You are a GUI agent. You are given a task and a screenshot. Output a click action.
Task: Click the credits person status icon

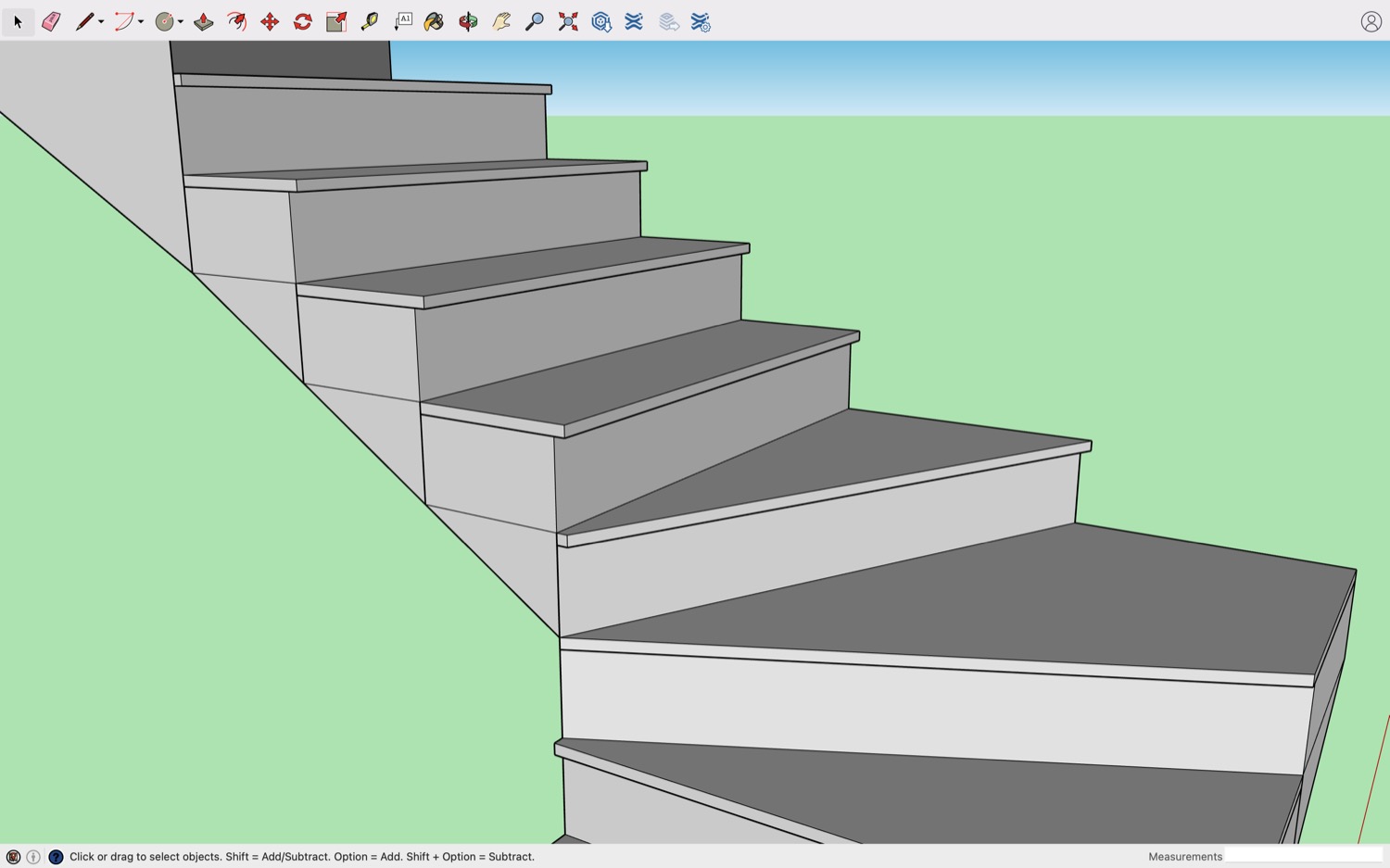click(33, 857)
